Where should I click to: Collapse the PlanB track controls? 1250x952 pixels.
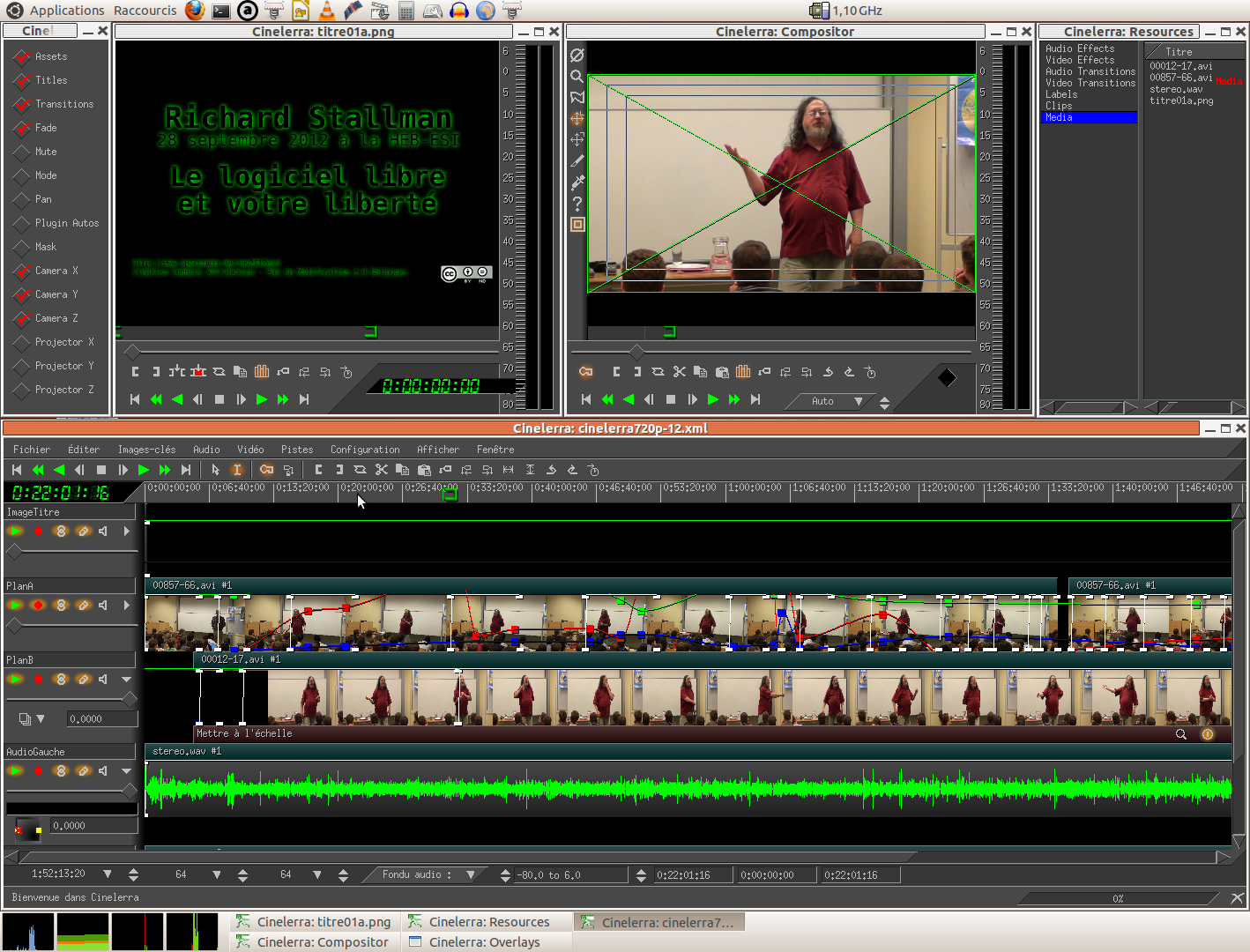click(127, 679)
